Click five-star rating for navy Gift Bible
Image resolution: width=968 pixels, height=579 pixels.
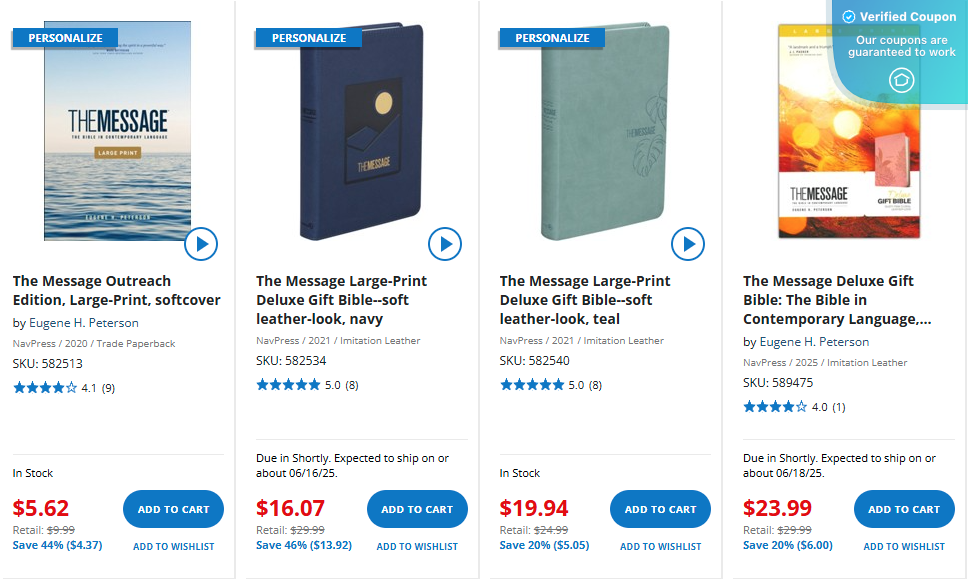tap(288, 385)
